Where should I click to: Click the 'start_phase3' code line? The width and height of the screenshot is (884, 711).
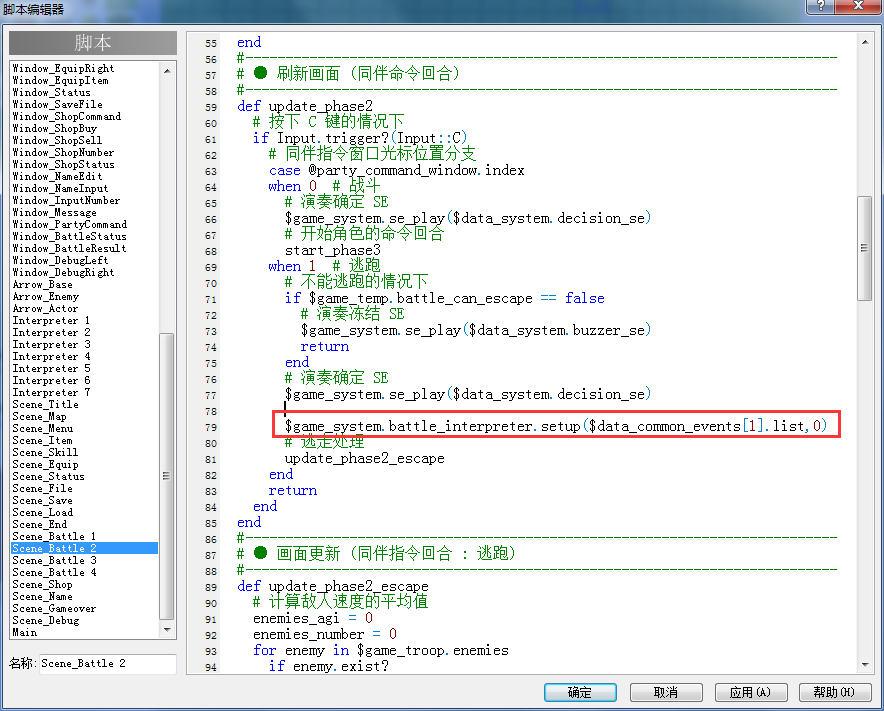point(333,250)
